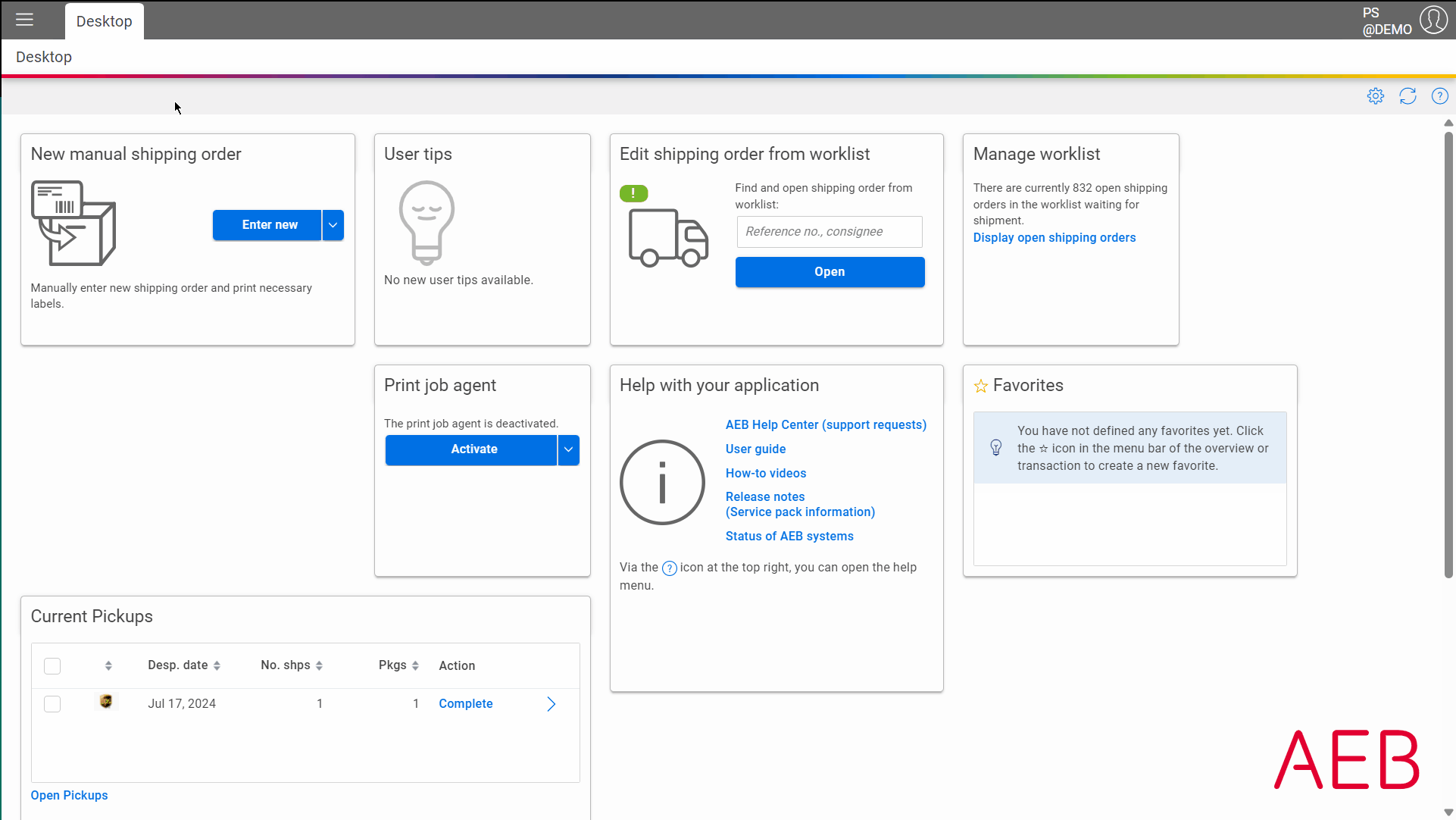This screenshot has width=1456, height=820.
Task: Select all pickups header checkbox
Action: coord(52,666)
